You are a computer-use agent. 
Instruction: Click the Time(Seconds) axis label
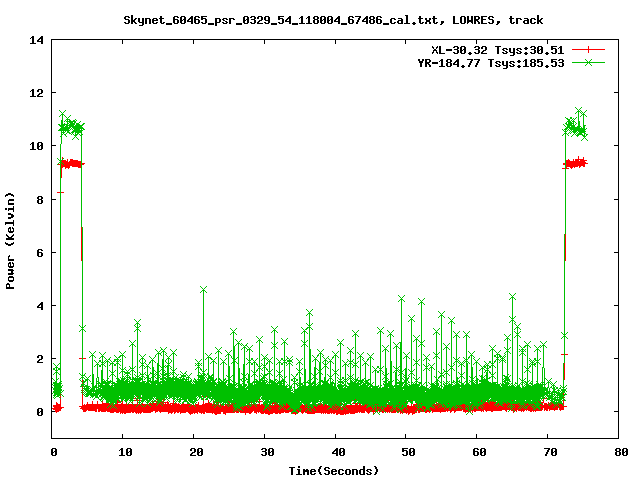point(333,471)
